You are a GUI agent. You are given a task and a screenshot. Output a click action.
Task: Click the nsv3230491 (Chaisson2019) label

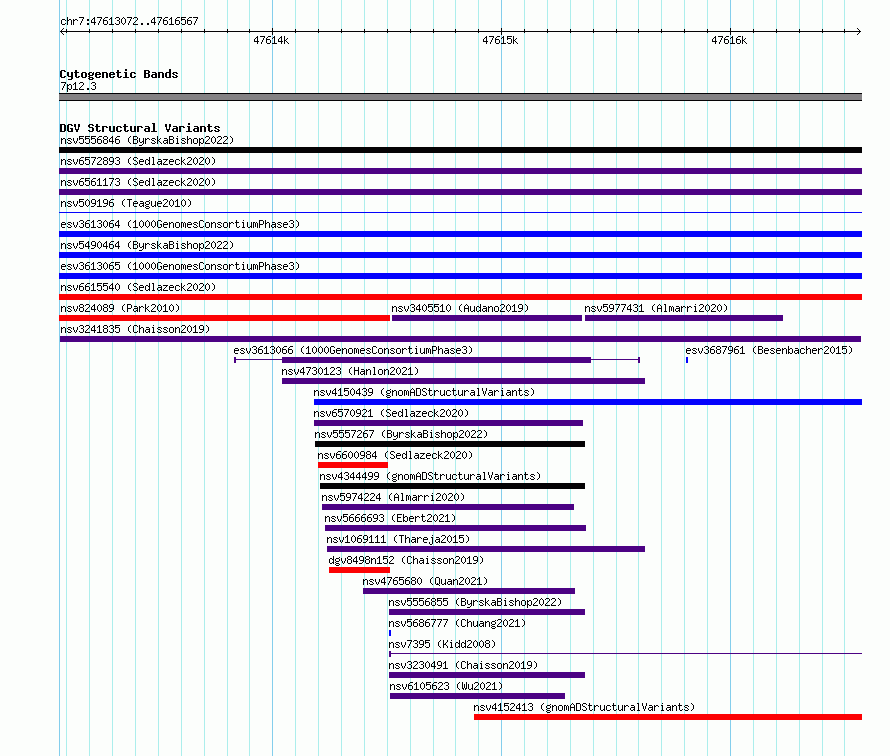[x=463, y=665]
